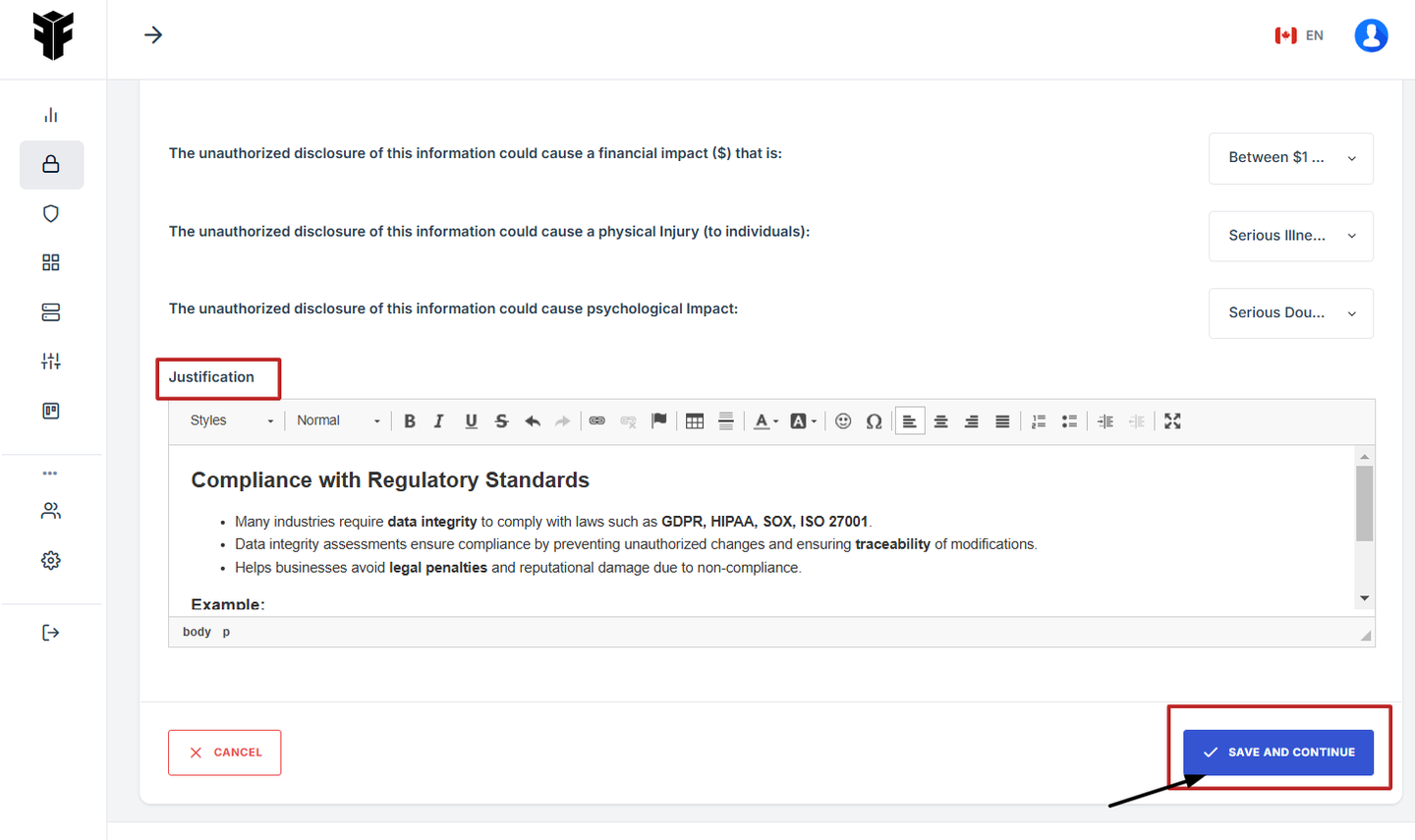Maximize the editor to fullscreen
Image resolution: width=1415 pixels, height=840 pixels.
[1172, 421]
